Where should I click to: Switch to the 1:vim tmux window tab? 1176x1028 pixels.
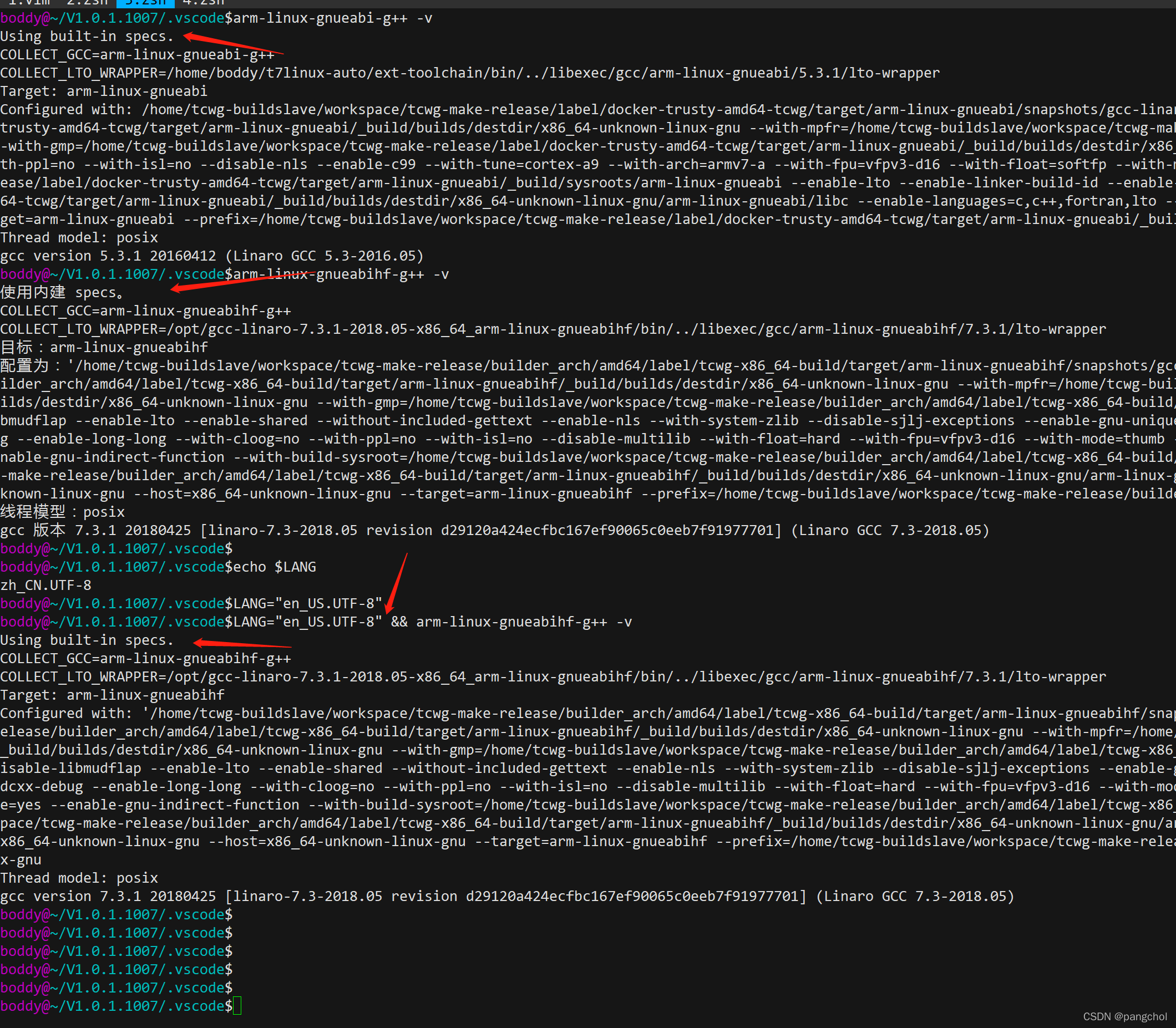29,3
